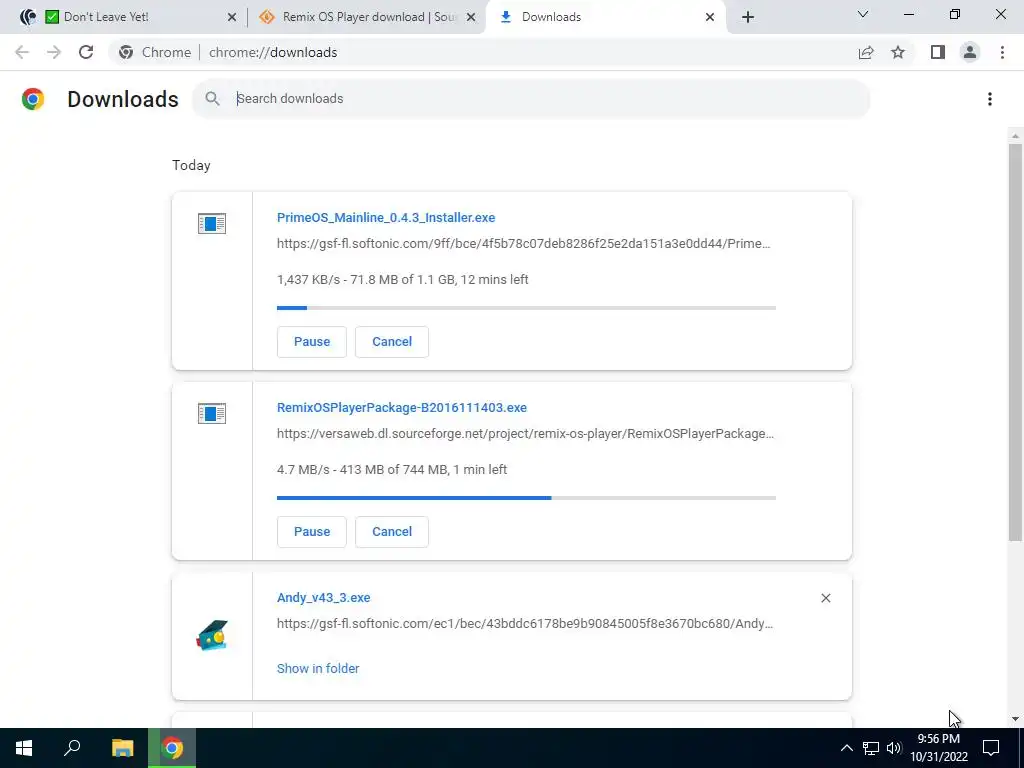Open the Chrome profile avatar
Viewport: 1024px width, 768px height.
970,52
